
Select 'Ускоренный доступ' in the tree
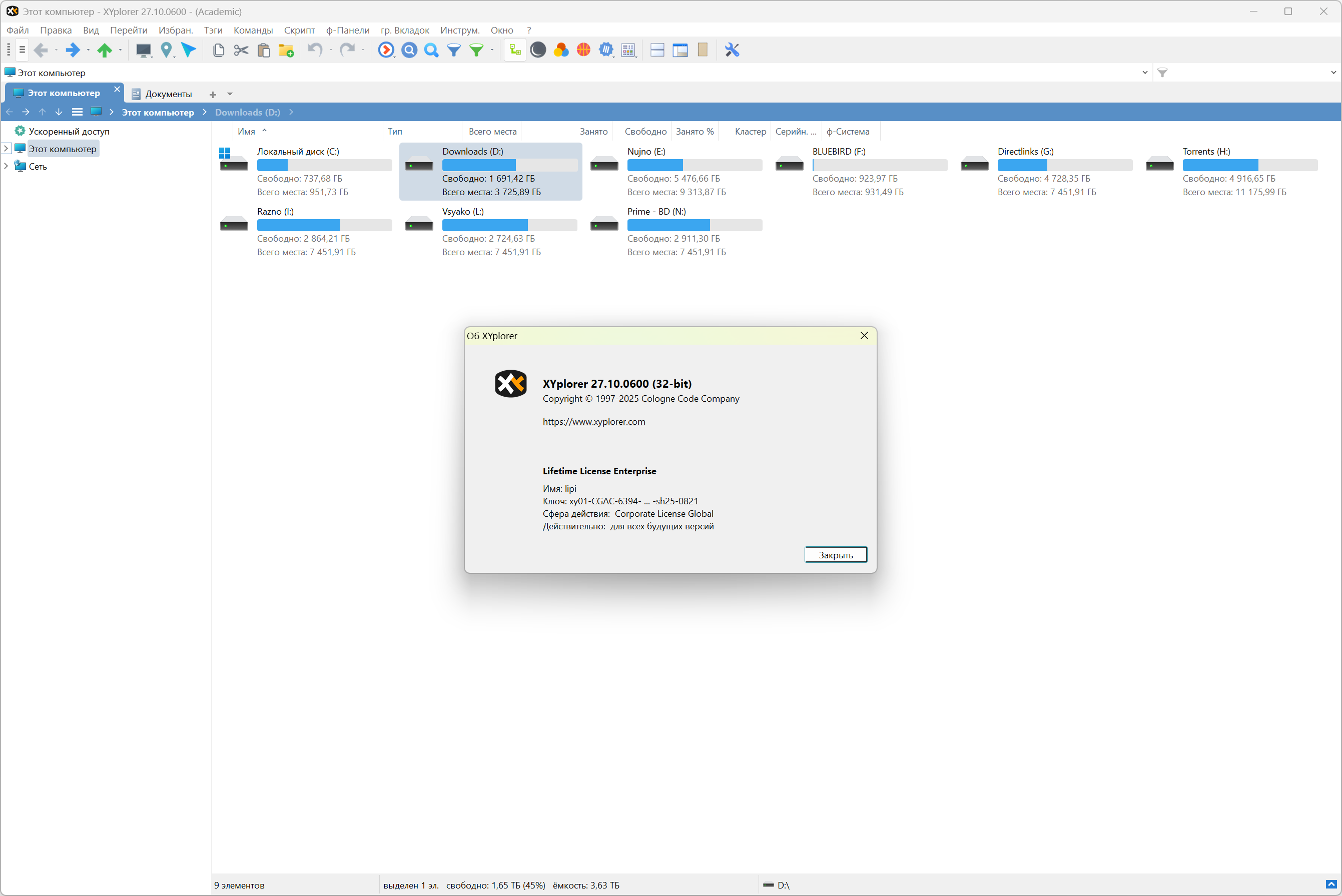pos(69,132)
